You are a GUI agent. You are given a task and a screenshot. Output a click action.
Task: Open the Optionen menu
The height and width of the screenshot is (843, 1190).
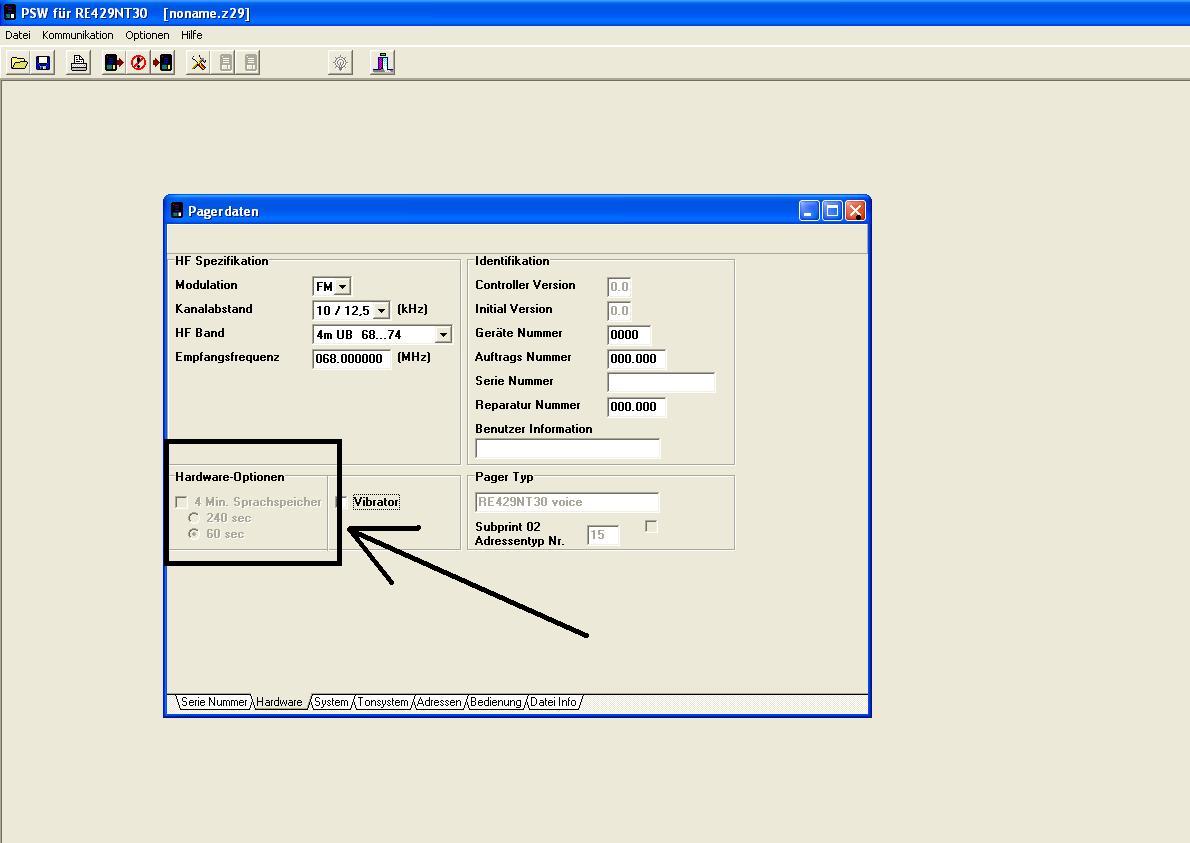tap(147, 35)
